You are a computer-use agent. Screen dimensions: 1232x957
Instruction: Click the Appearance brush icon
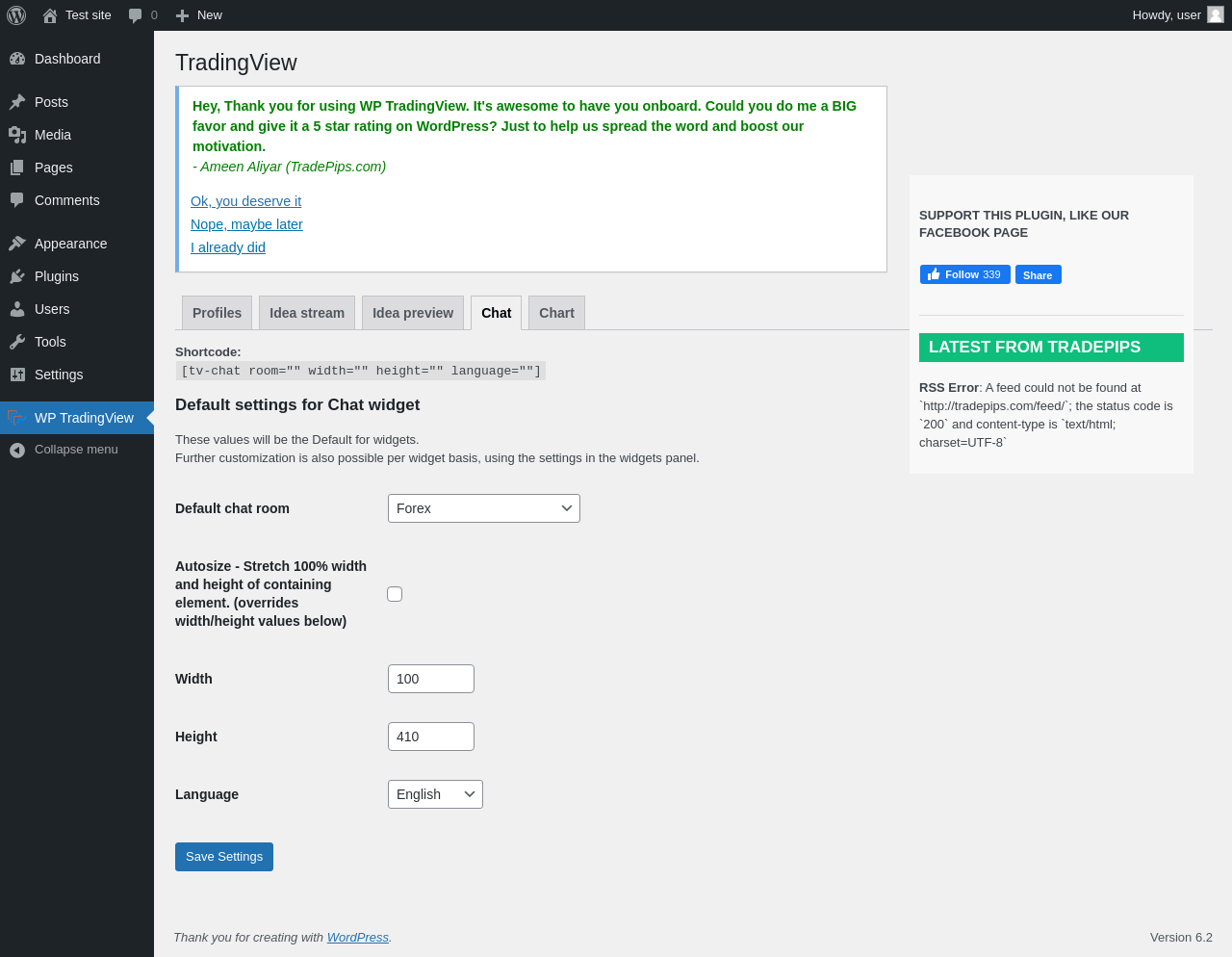(x=17, y=244)
